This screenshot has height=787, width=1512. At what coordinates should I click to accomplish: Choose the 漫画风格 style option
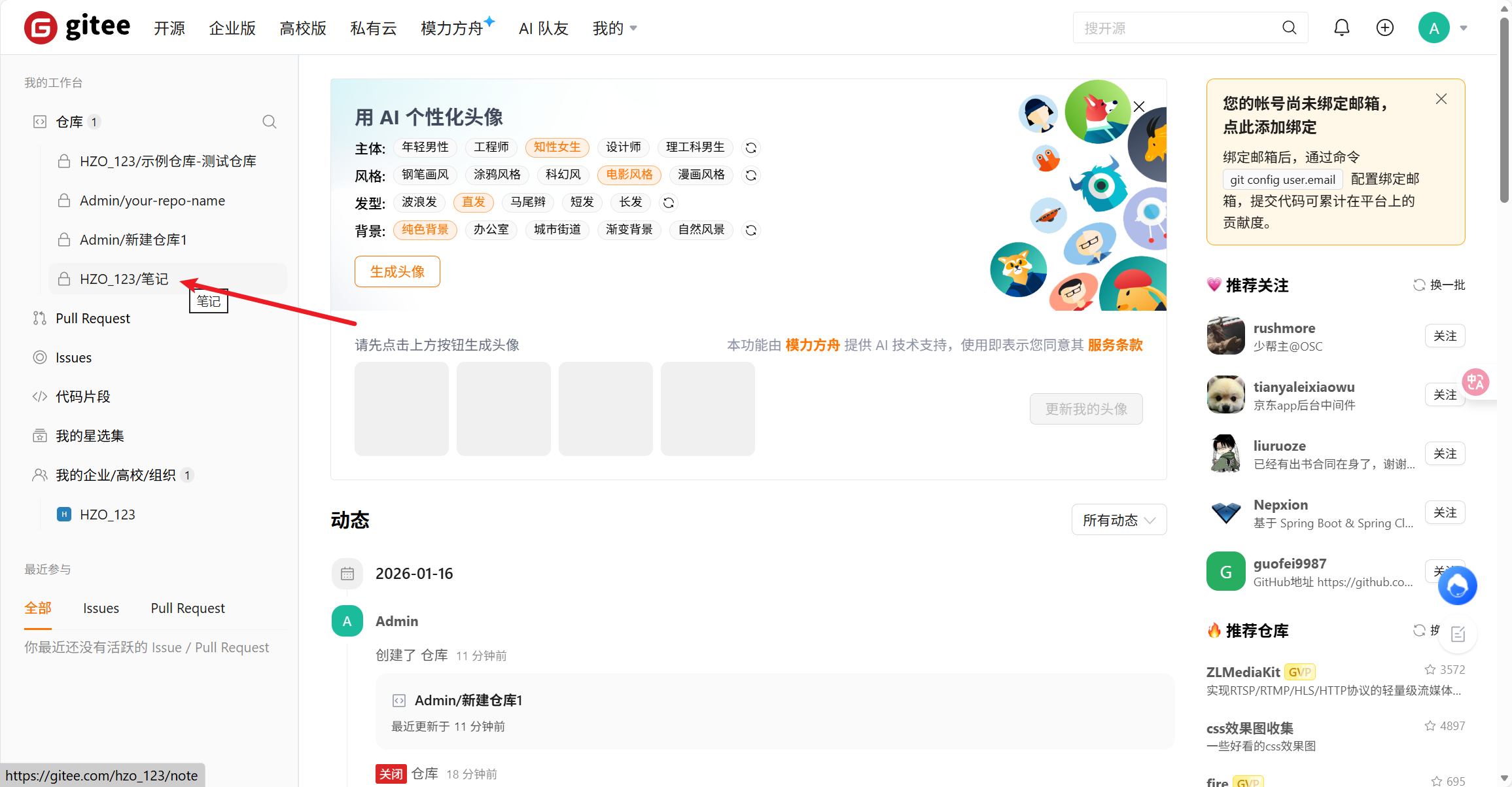coord(701,175)
